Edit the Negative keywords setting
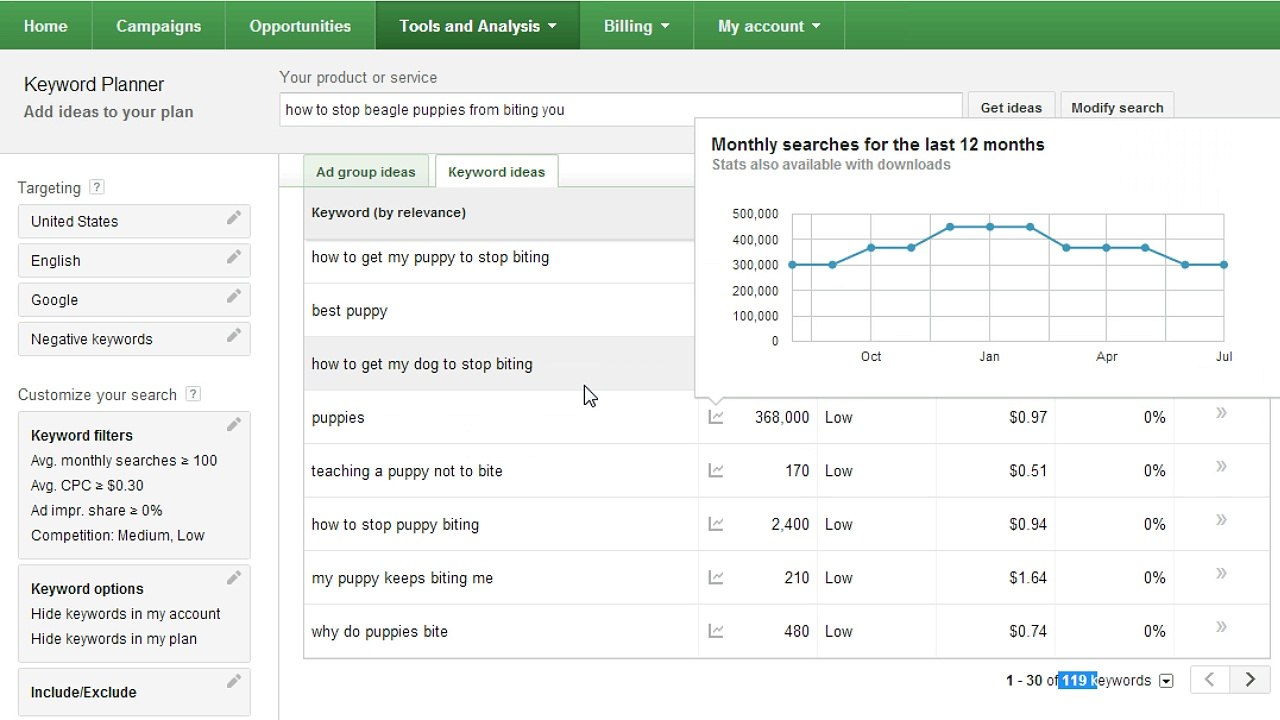This screenshot has height=720, width=1280. (x=233, y=335)
